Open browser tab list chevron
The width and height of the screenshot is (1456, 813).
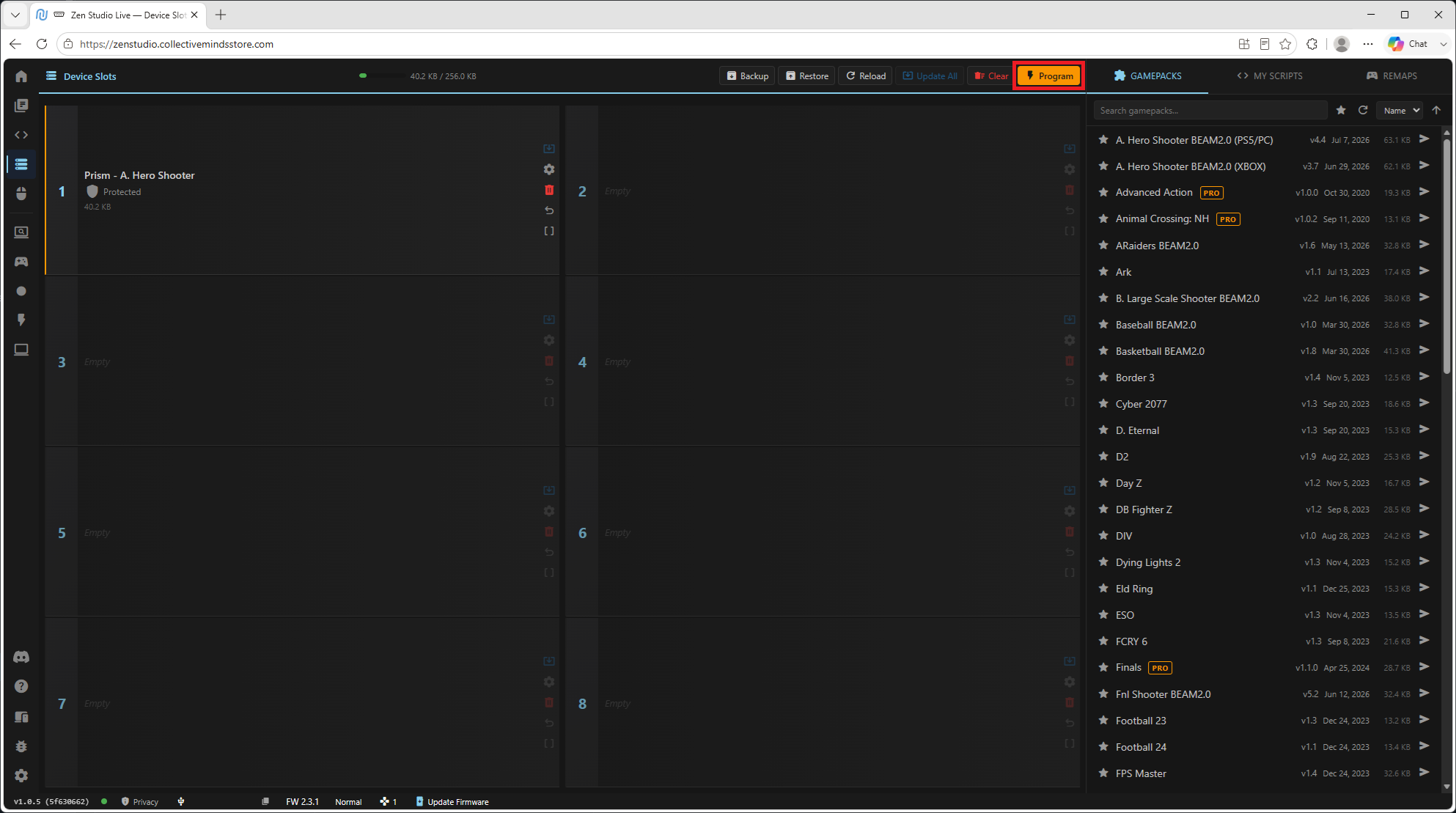pos(15,15)
